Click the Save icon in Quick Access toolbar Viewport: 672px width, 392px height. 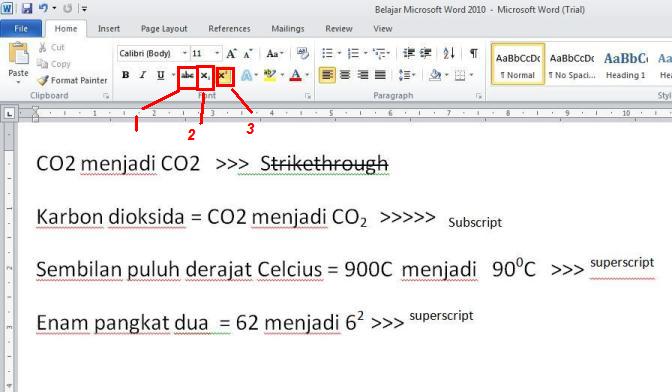coord(27,8)
